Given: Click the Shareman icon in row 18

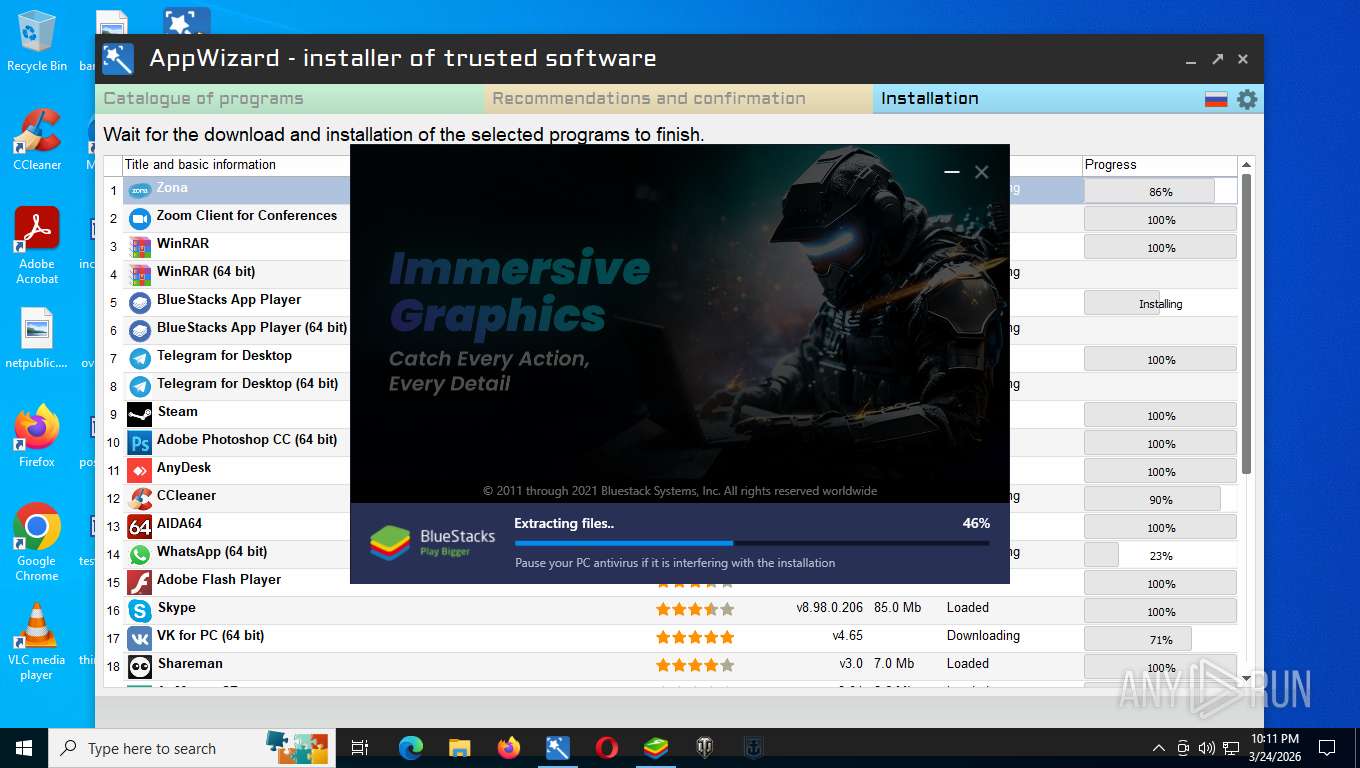Looking at the screenshot, I should (140, 666).
